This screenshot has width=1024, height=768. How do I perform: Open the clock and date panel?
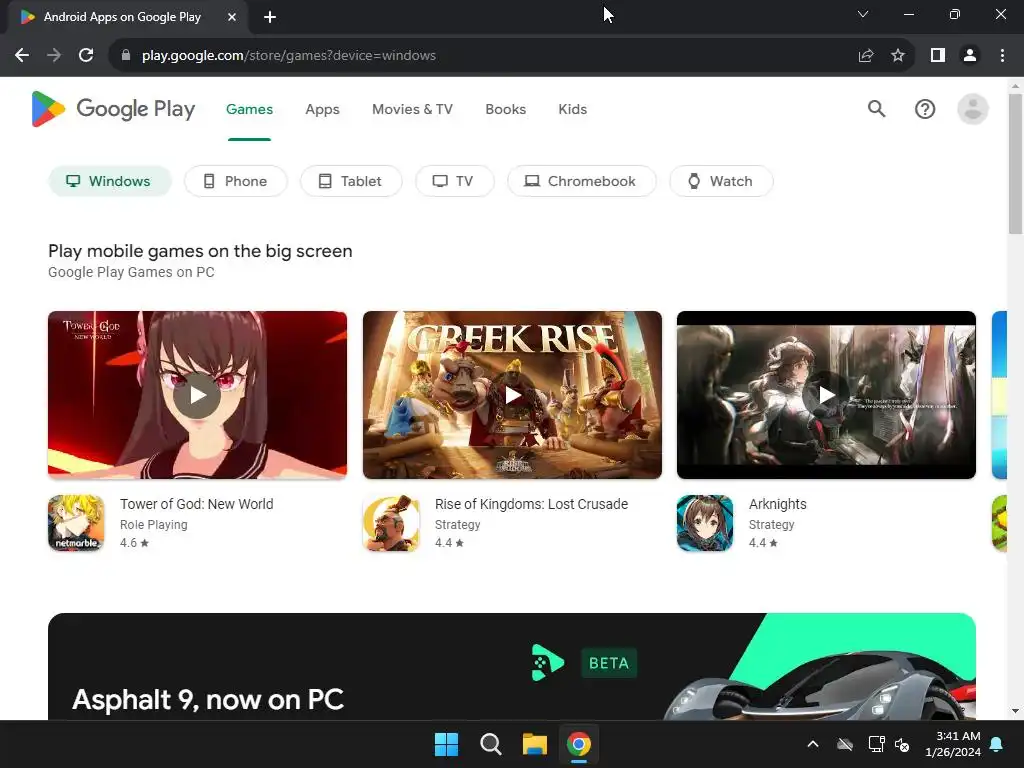953,744
